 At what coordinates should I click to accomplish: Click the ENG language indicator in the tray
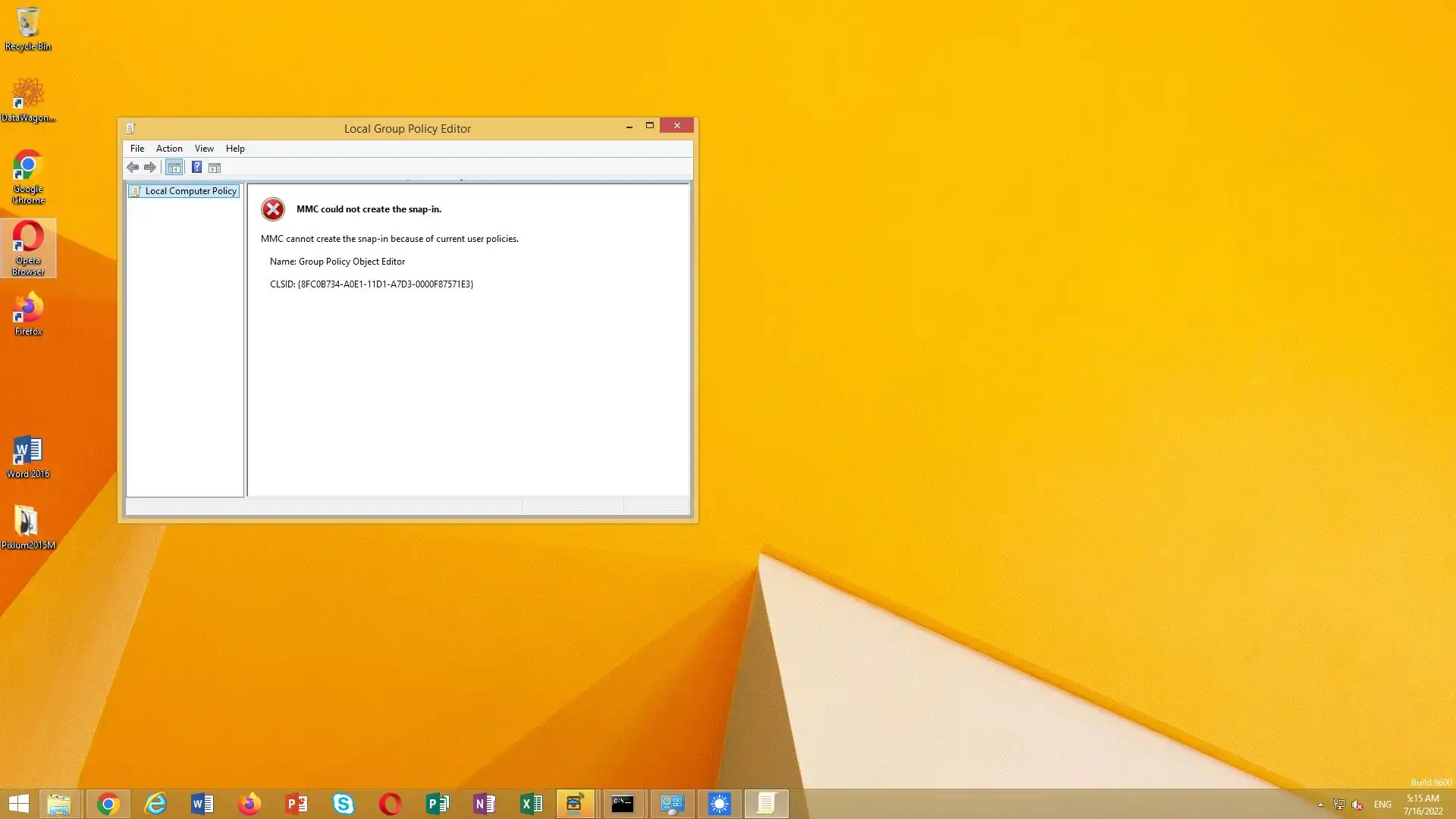pyautogui.click(x=1382, y=805)
